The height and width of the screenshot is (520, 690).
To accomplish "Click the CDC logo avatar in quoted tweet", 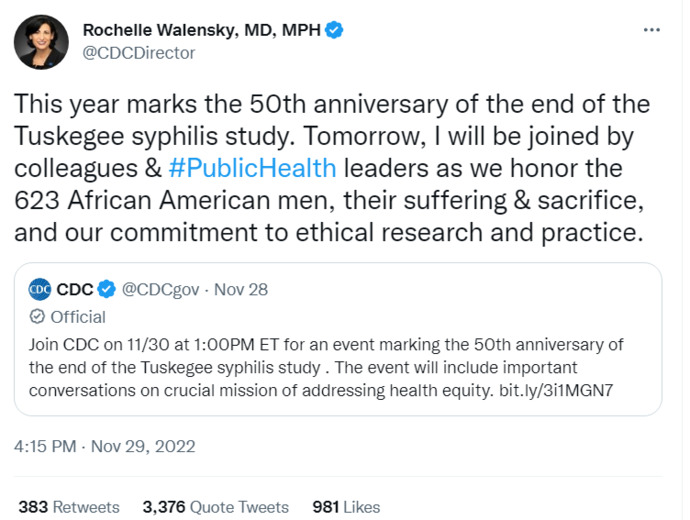I will pos(40,289).
